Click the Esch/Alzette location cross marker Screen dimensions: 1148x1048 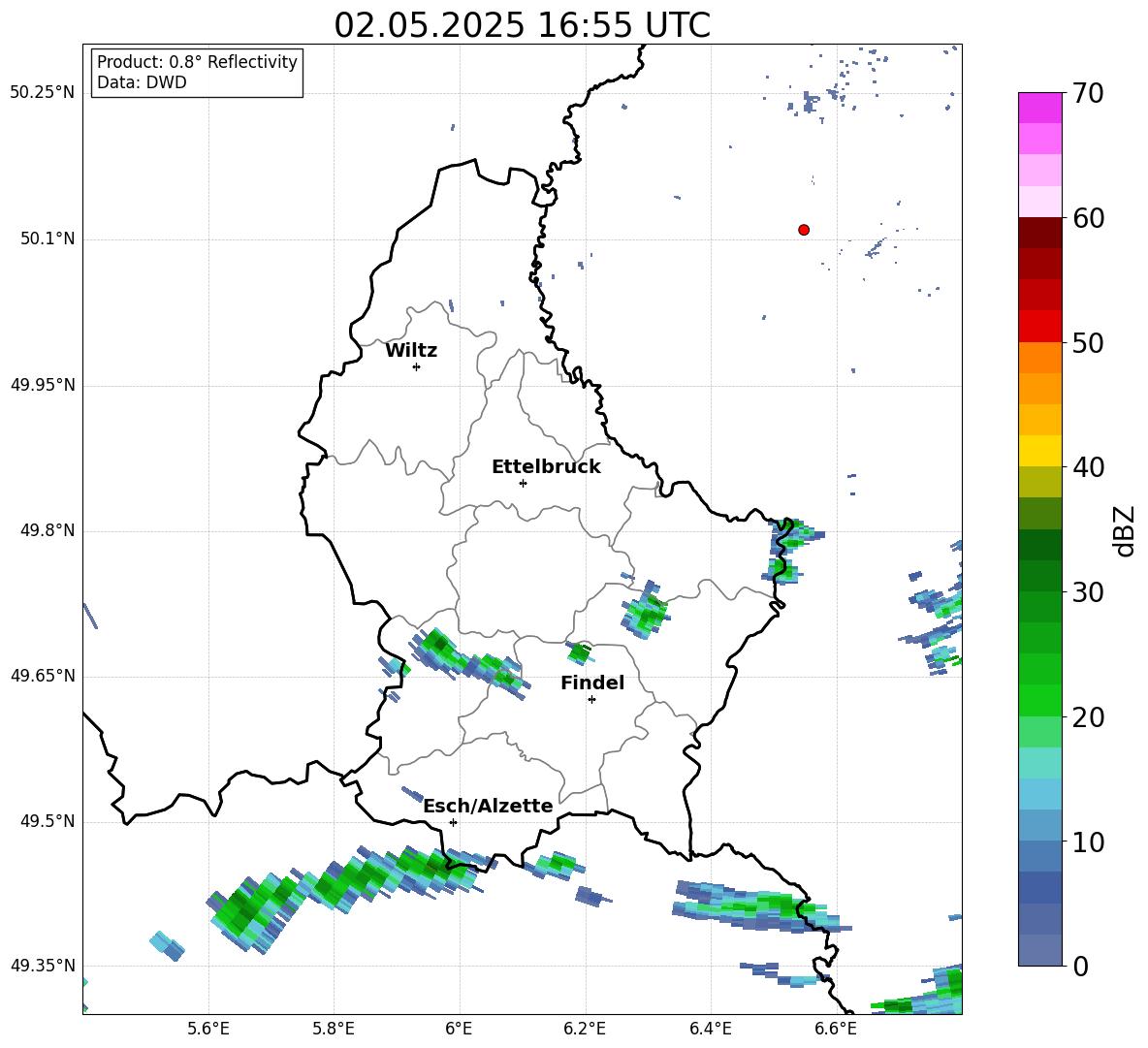pos(453,822)
